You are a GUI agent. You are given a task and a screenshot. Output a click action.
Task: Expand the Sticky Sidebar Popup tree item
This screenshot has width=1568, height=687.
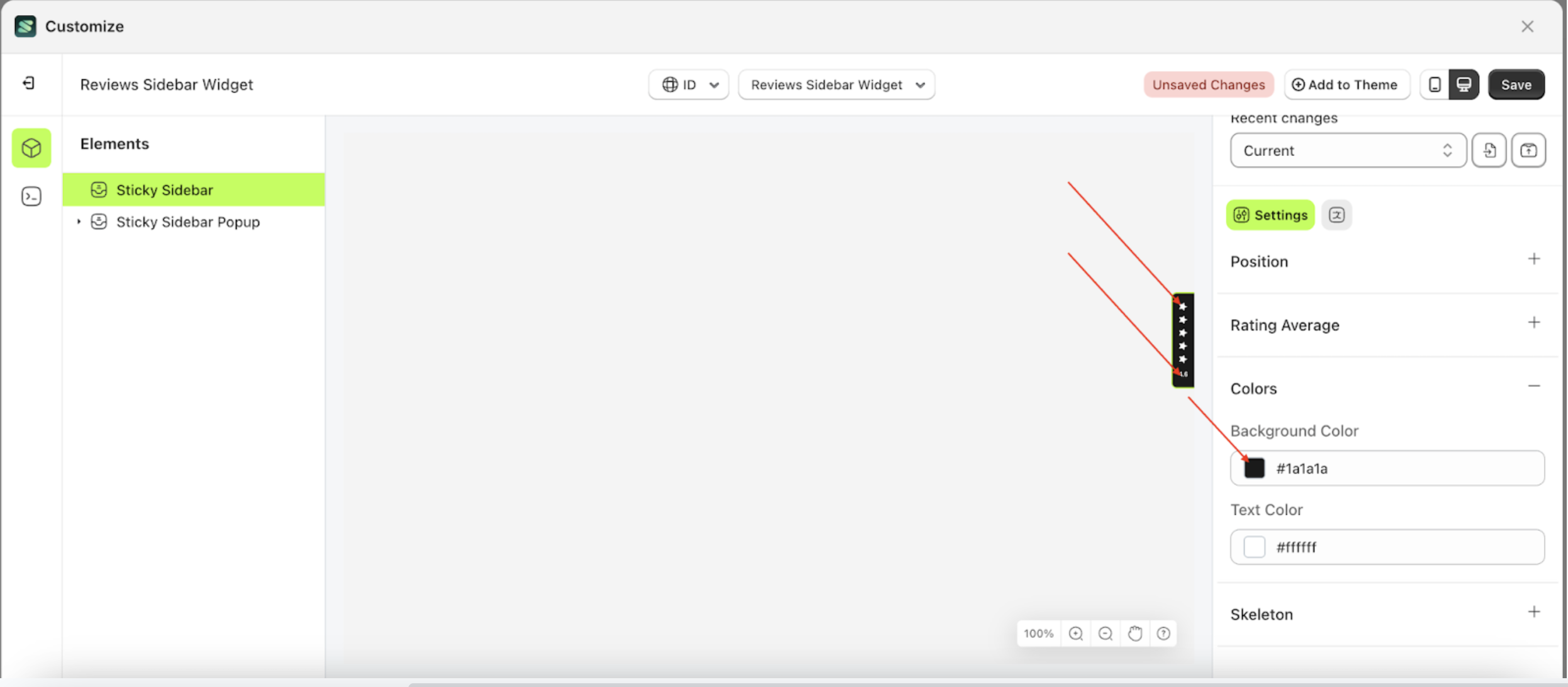pyautogui.click(x=79, y=221)
